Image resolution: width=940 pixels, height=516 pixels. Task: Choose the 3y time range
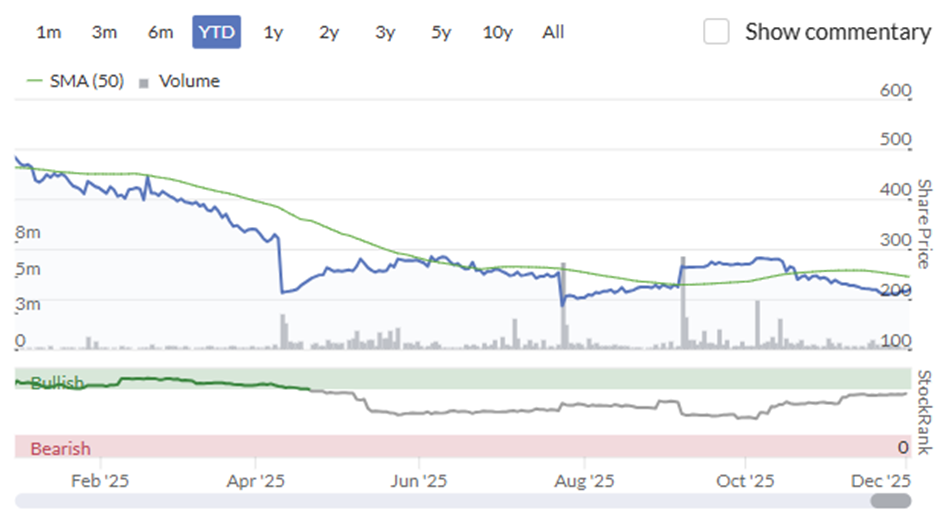pos(385,32)
